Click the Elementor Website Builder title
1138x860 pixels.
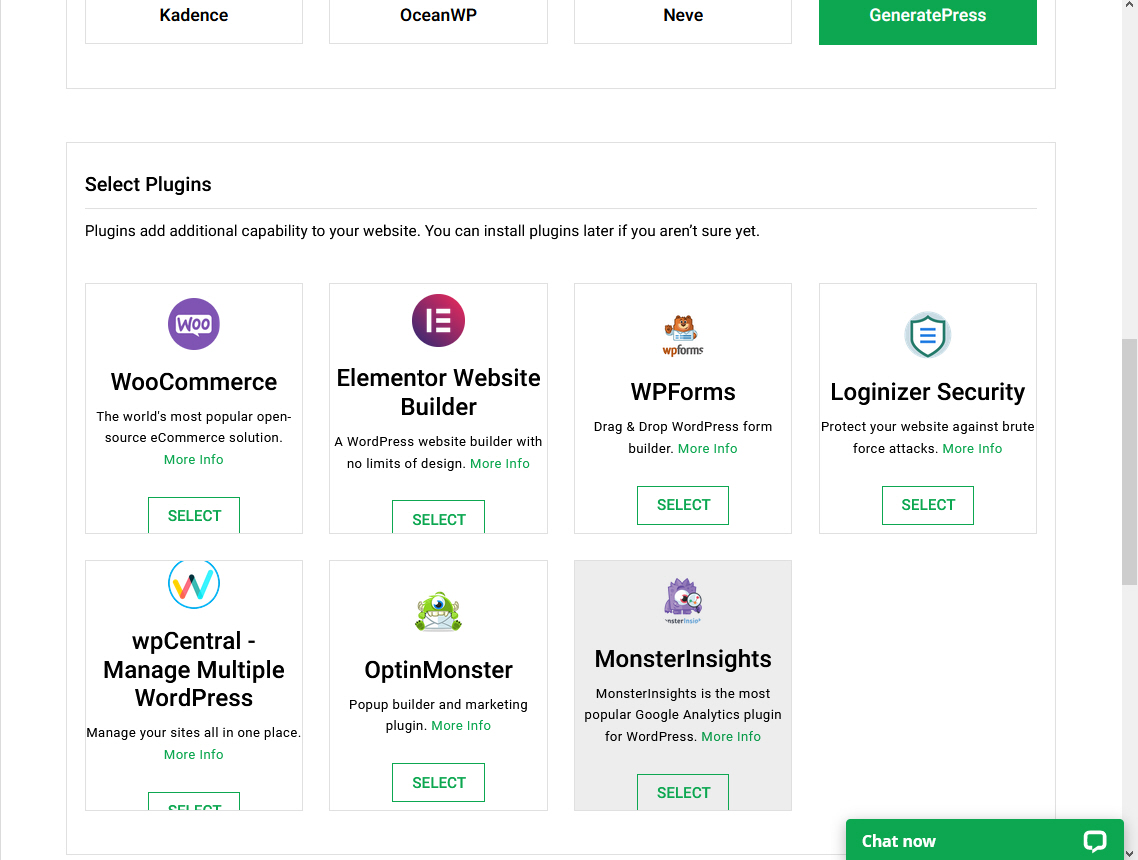pyautogui.click(x=438, y=392)
